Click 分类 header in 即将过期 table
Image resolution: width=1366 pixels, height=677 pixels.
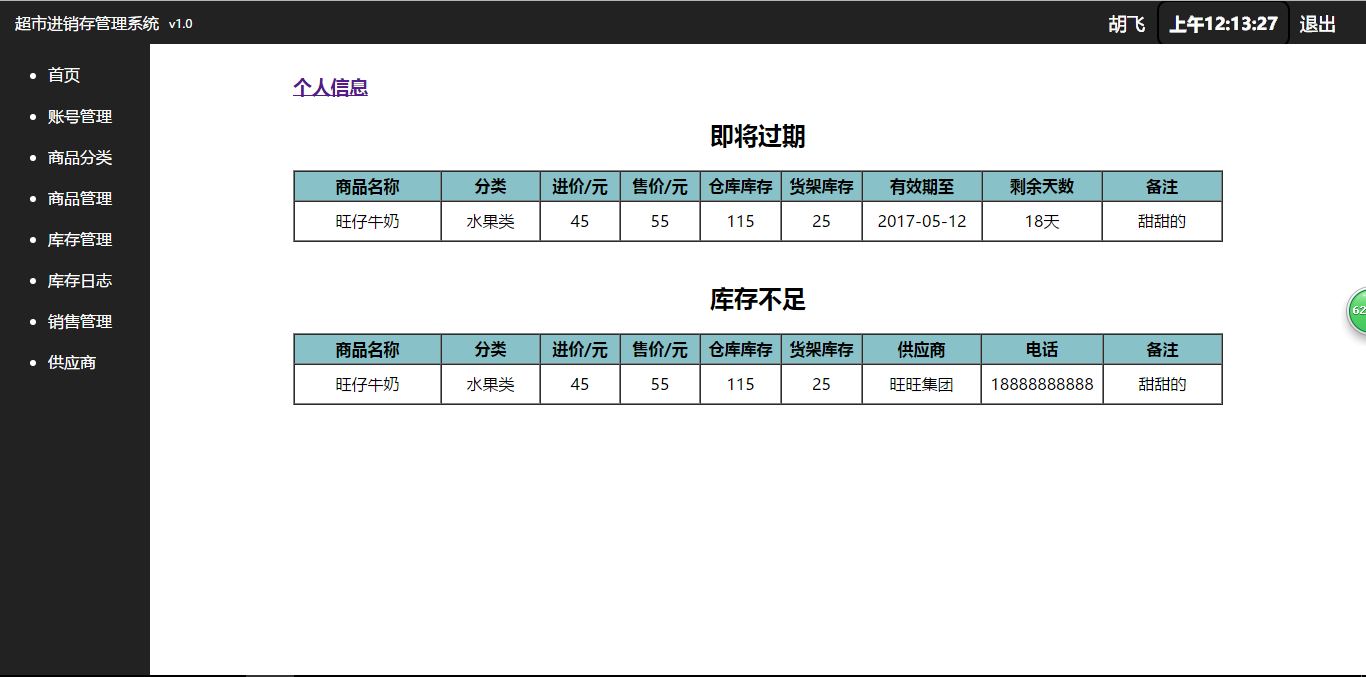pos(490,186)
